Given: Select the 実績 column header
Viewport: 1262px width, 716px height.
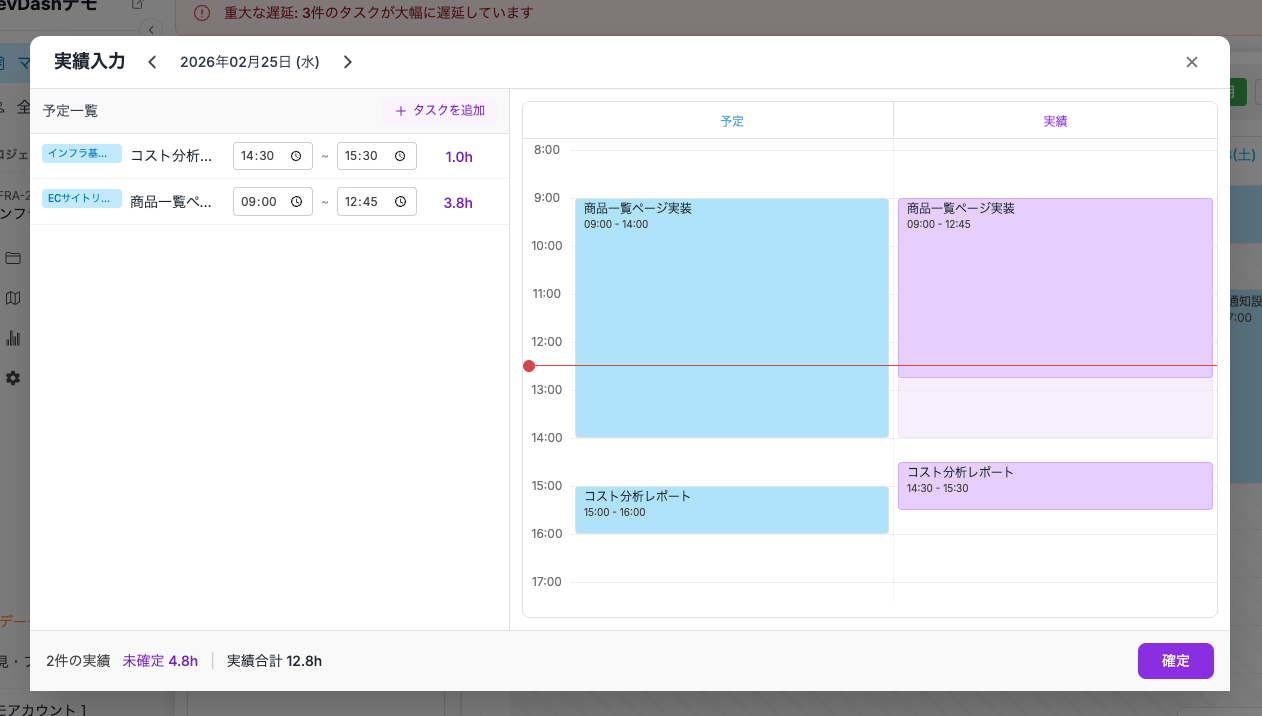Looking at the screenshot, I should [x=1055, y=121].
